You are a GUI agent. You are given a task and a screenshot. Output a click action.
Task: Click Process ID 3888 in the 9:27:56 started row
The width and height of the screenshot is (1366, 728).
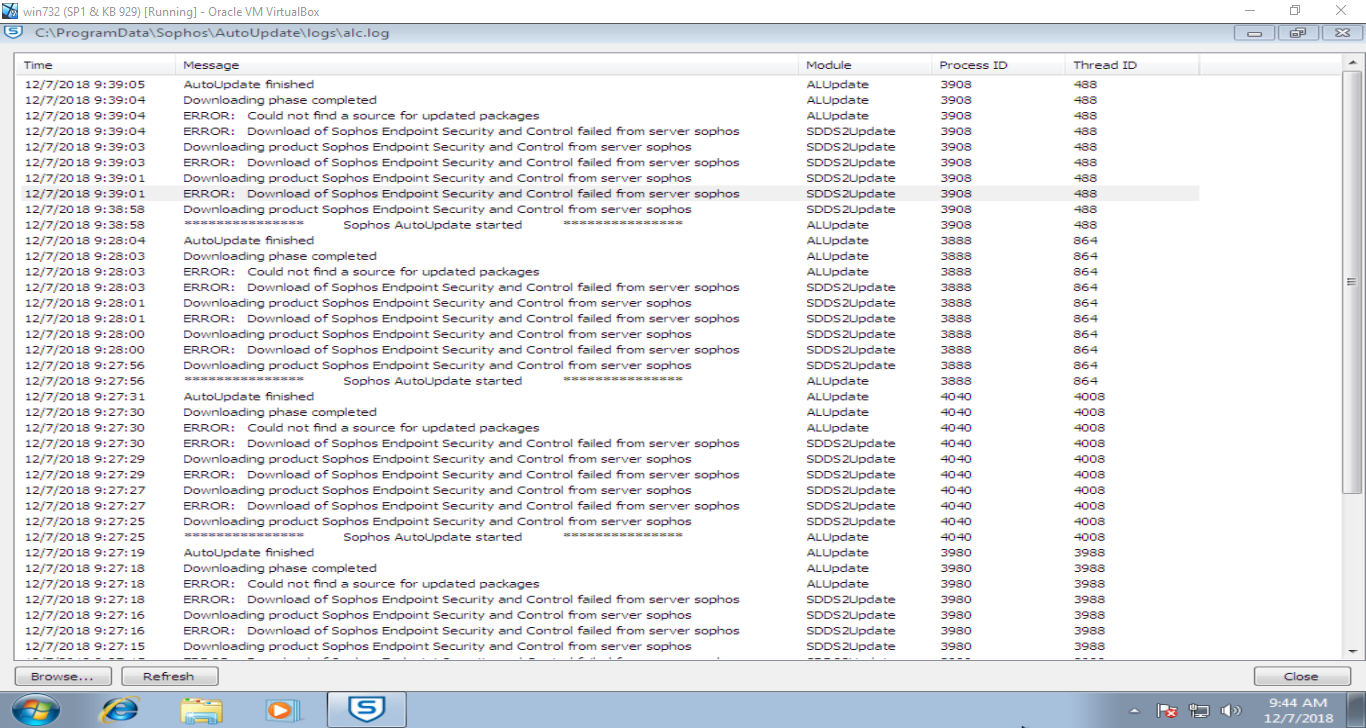coord(956,381)
